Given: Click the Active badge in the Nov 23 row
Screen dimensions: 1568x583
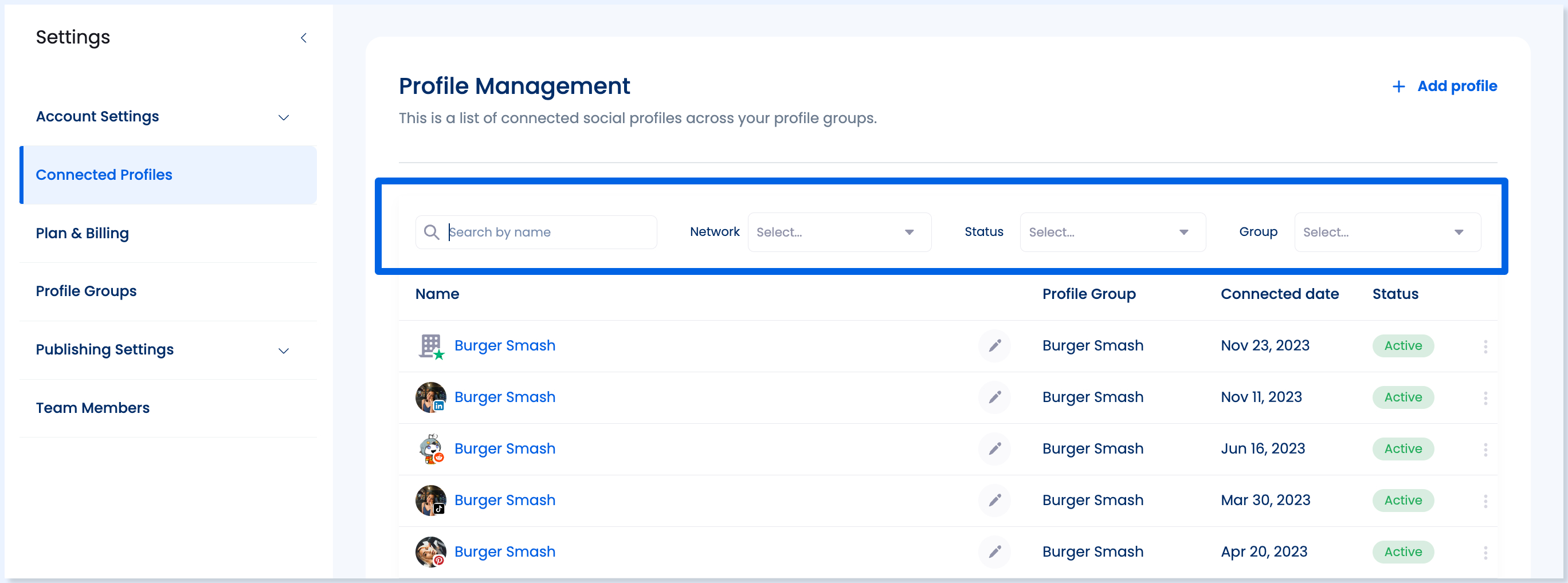Looking at the screenshot, I should tap(1403, 346).
